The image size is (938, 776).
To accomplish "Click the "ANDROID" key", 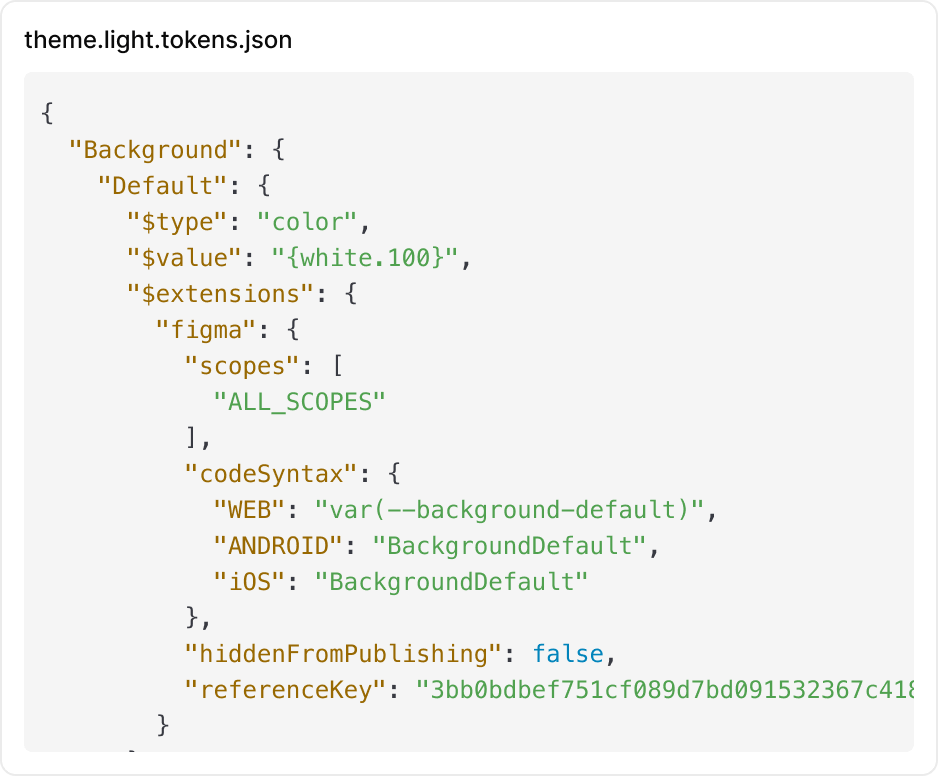I will (x=278, y=546).
